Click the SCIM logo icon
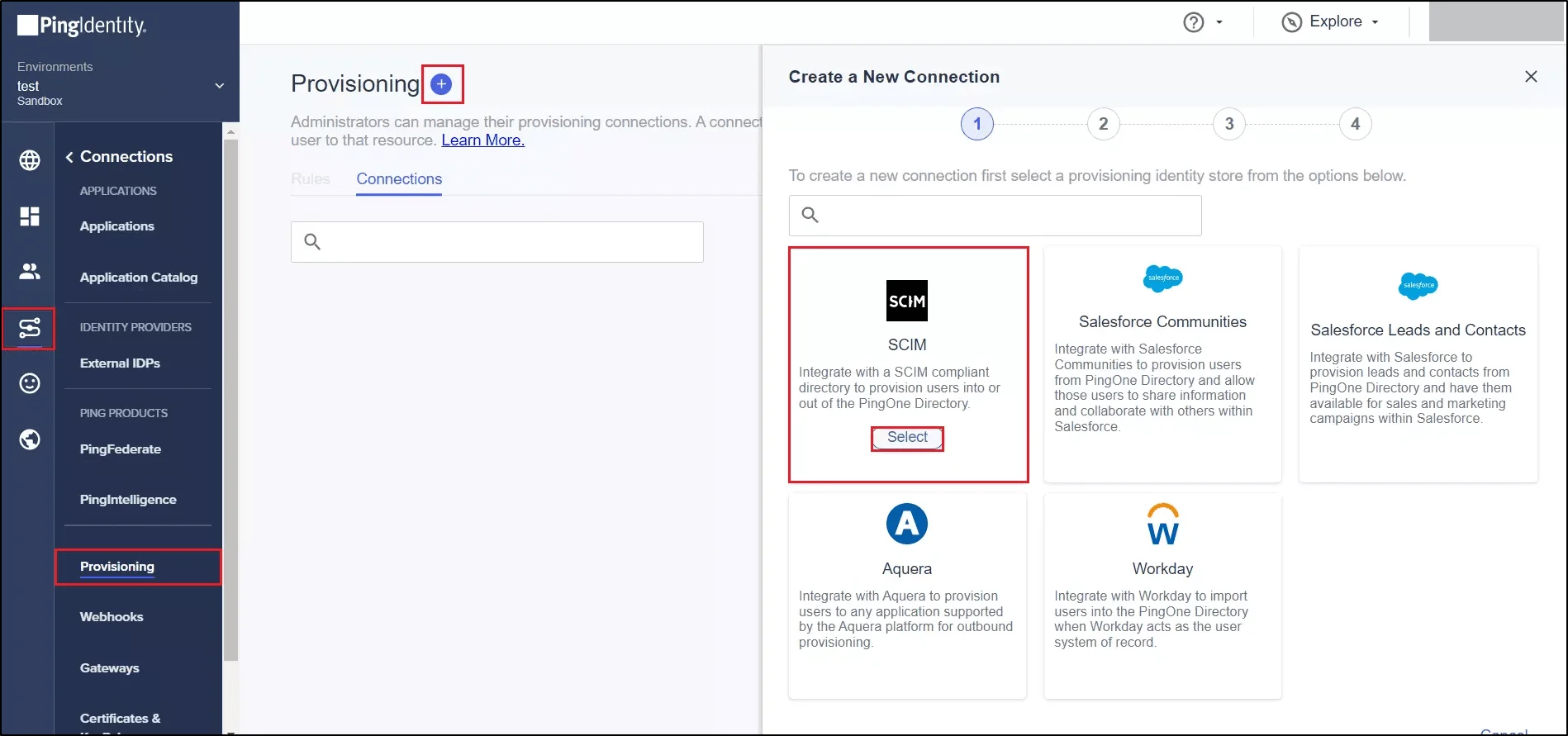The width and height of the screenshot is (1568, 736). (907, 301)
